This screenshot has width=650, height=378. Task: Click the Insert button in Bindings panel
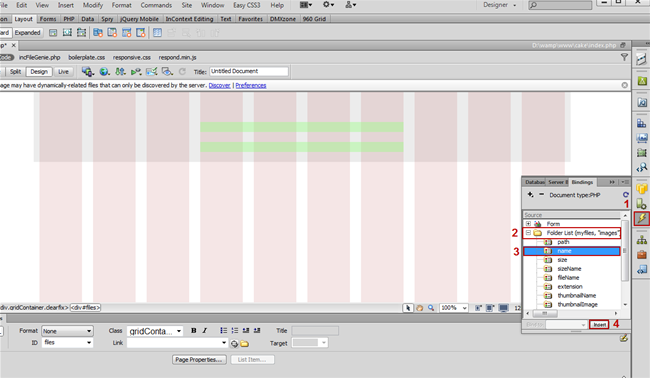click(599, 325)
